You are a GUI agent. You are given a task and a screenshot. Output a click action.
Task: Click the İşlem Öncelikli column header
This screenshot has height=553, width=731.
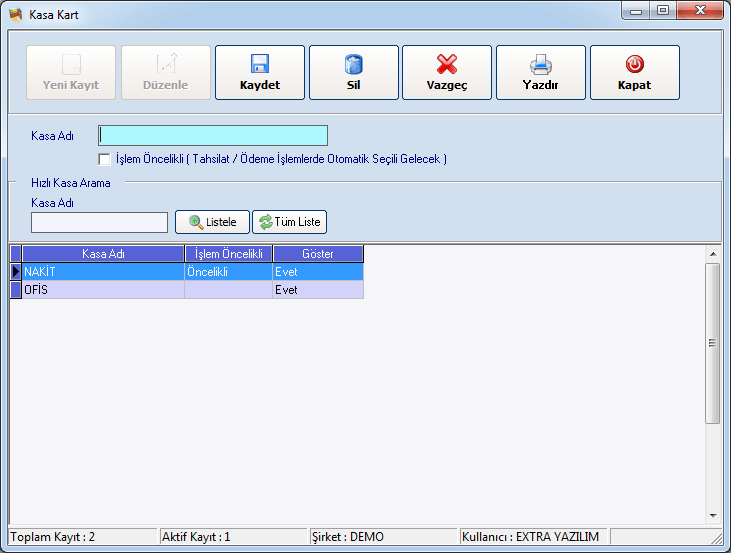[x=228, y=254]
